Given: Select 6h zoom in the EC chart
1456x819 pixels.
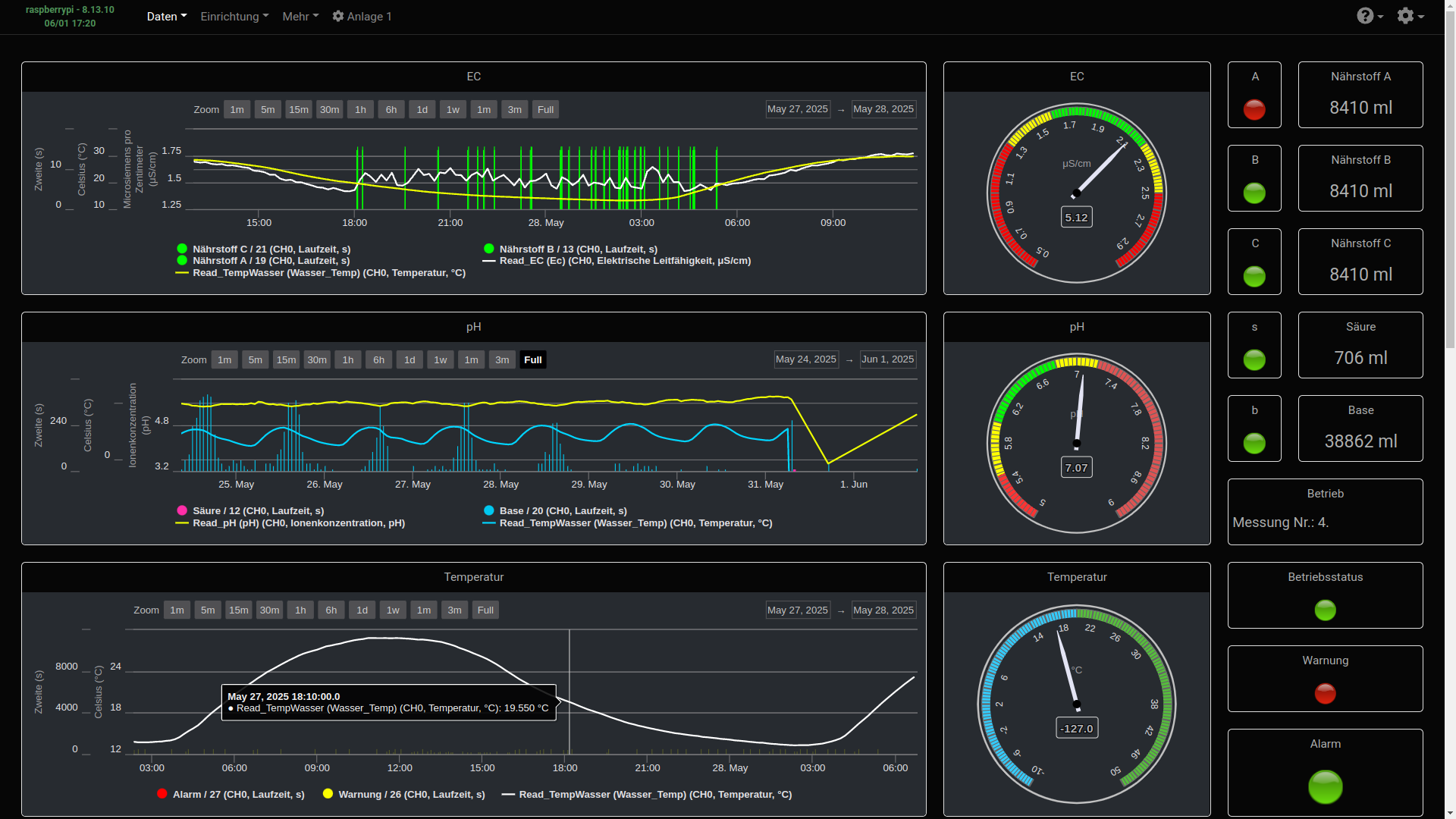Looking at the screenshot, I should [391, 109].
